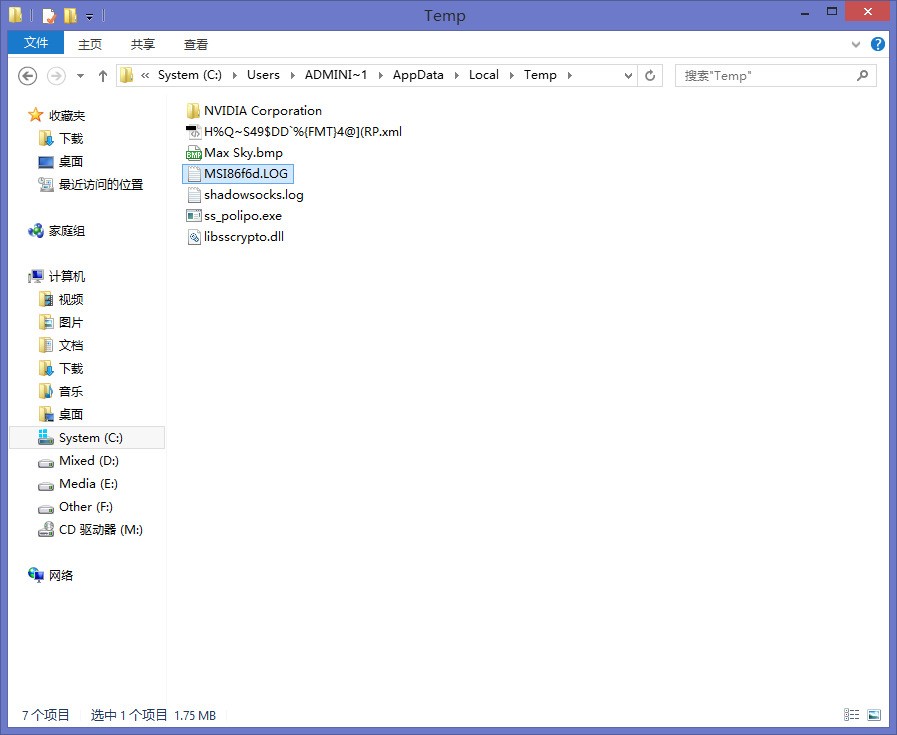The image size is (897, 735).
Task: Refresh the Temp folder view
Action: tap(650, 75)
